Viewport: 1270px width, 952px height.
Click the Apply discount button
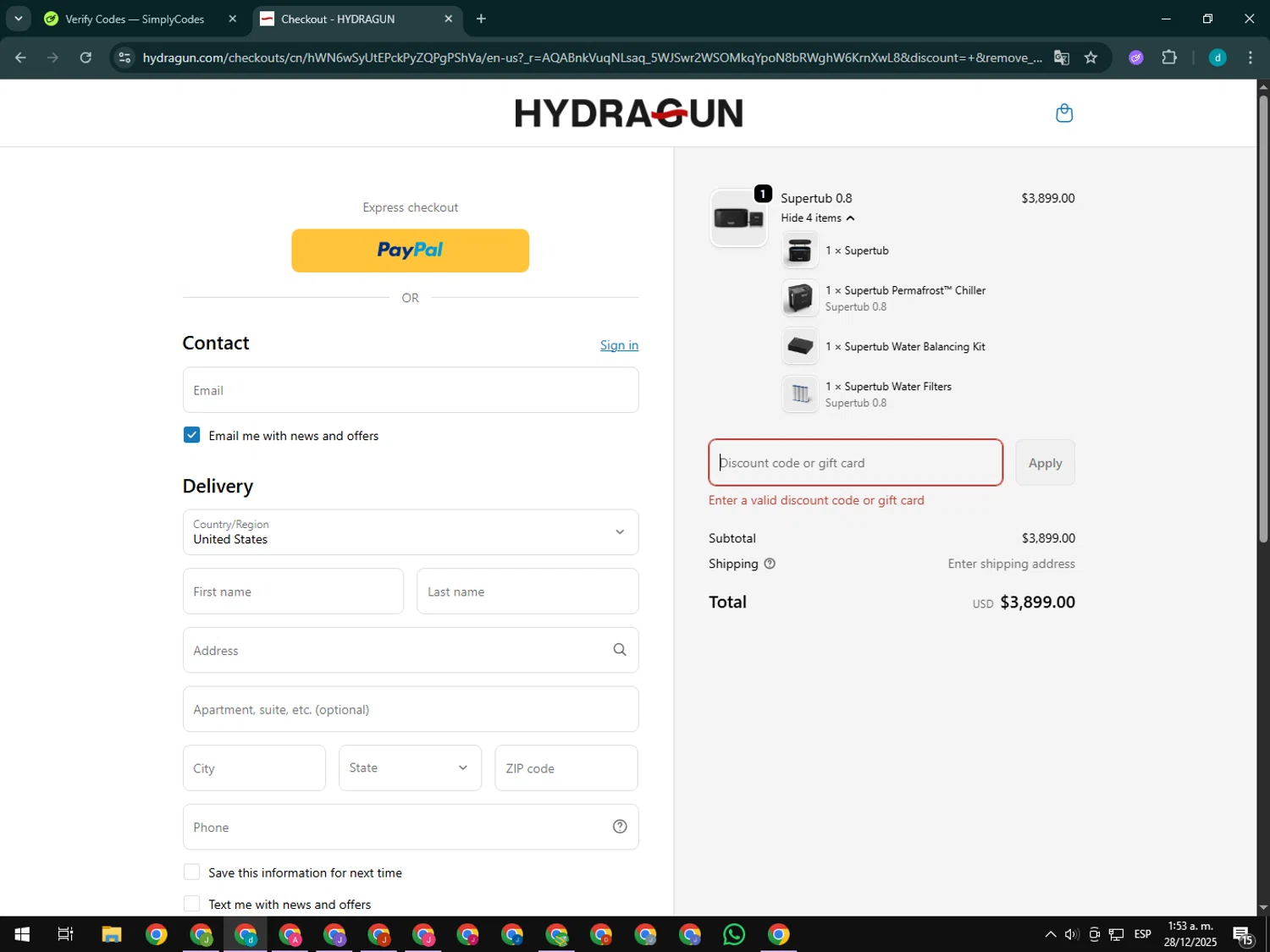pyautogui.click(x=1045, y=463)
